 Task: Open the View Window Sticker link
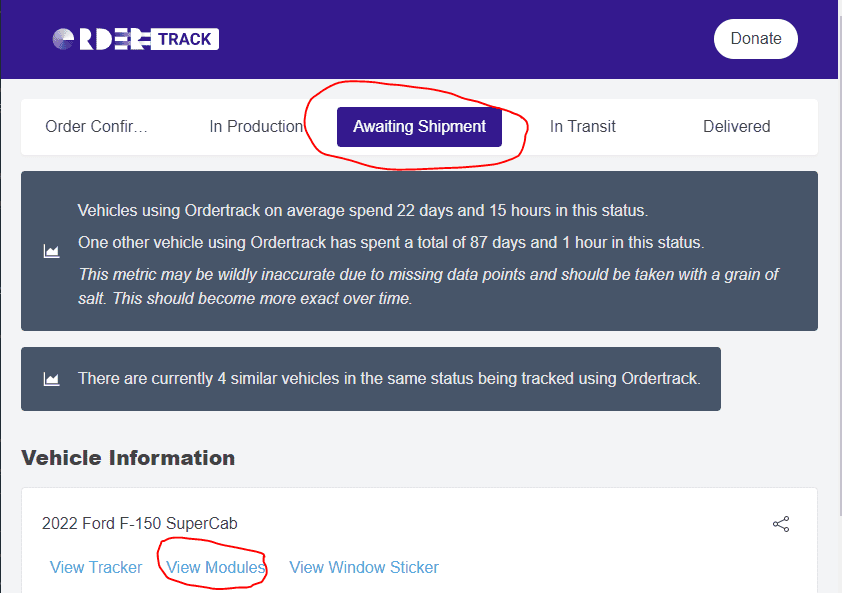364,567
